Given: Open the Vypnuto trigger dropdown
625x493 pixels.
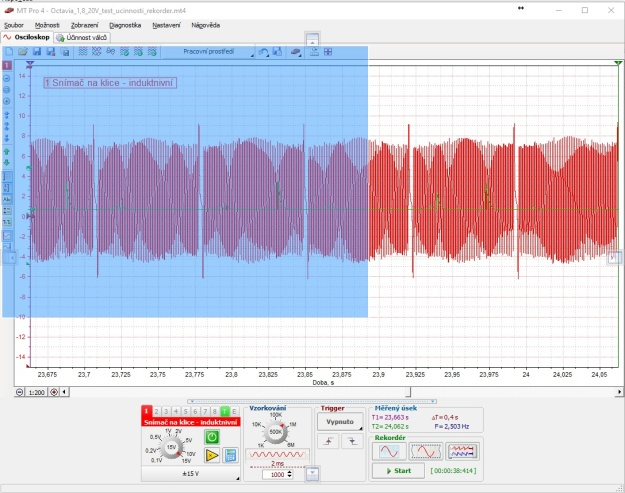Looking at the screenshot, I should (340, 422).
